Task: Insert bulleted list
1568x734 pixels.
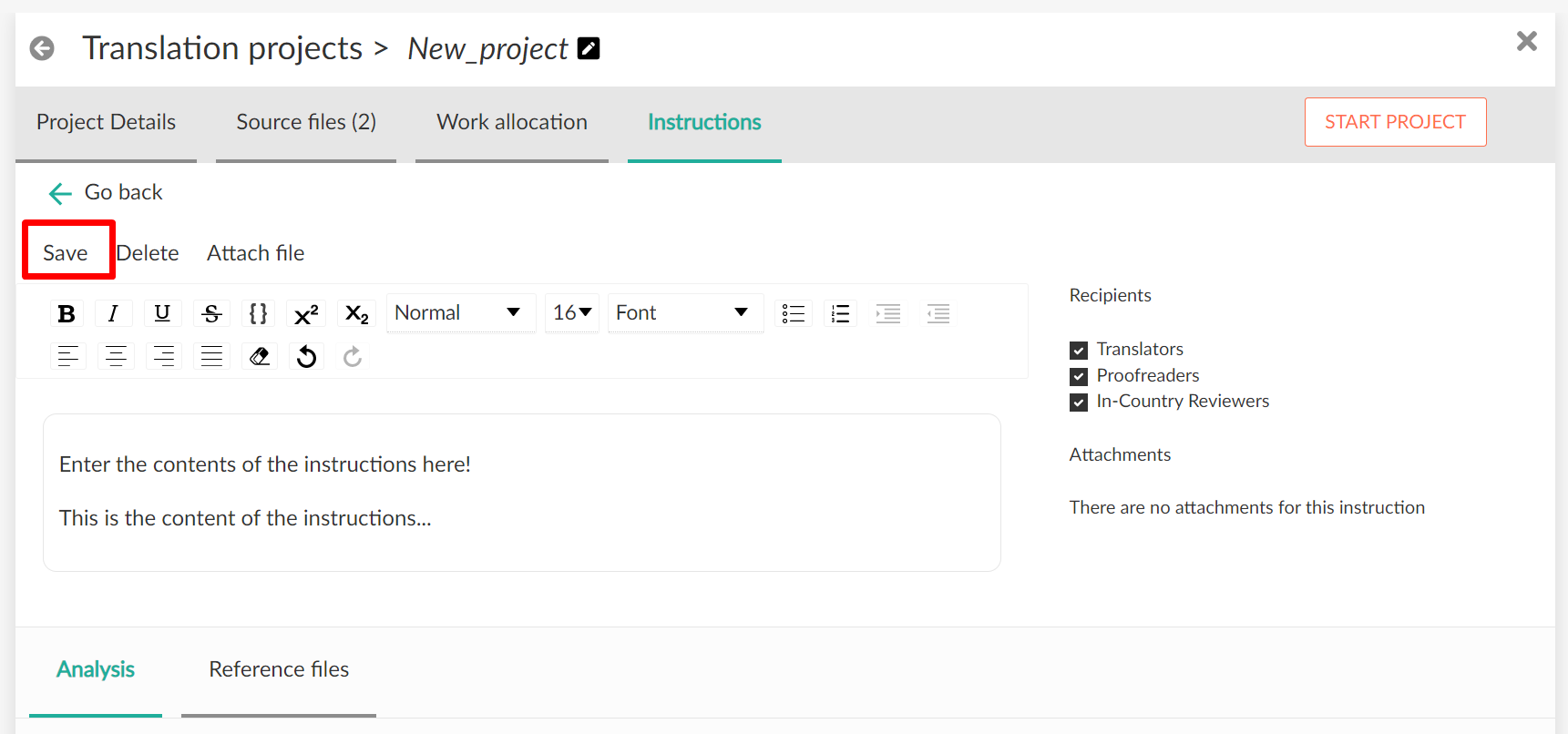Action: 794,314
